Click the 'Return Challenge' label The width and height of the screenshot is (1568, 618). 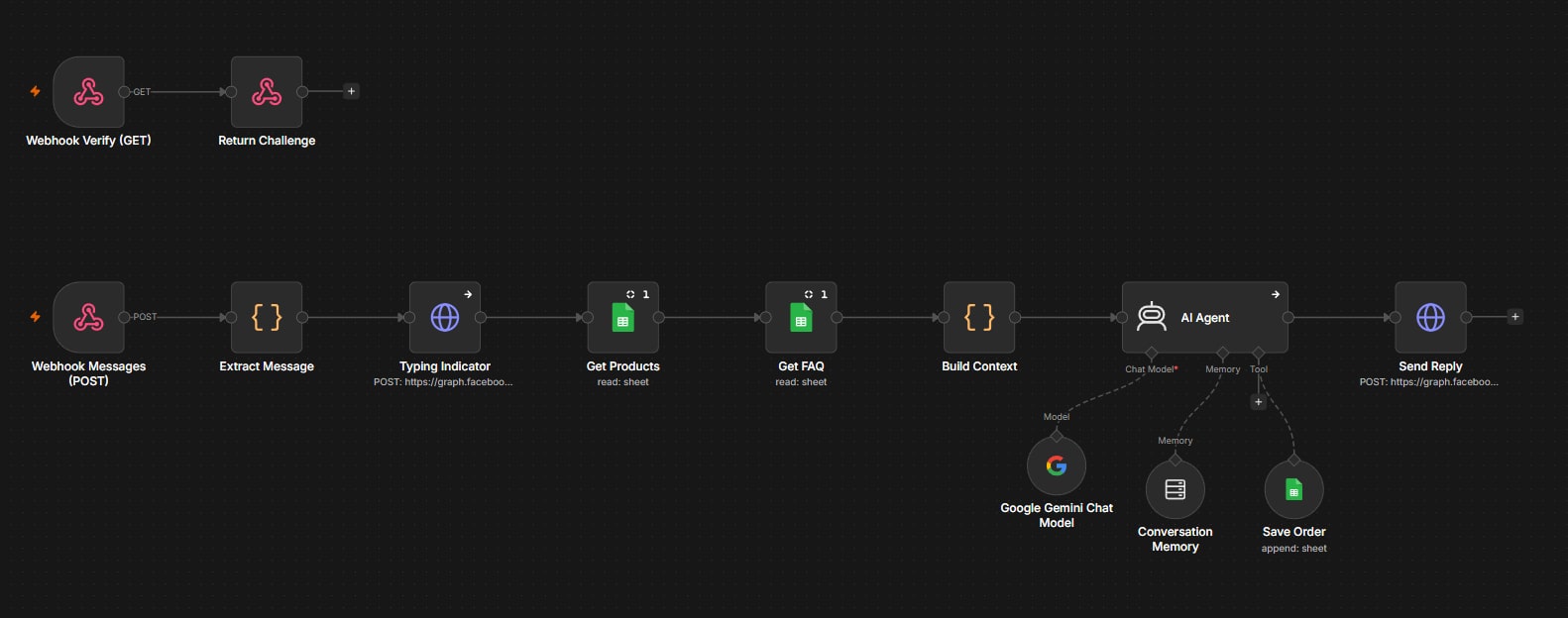(x=267, y=141)
